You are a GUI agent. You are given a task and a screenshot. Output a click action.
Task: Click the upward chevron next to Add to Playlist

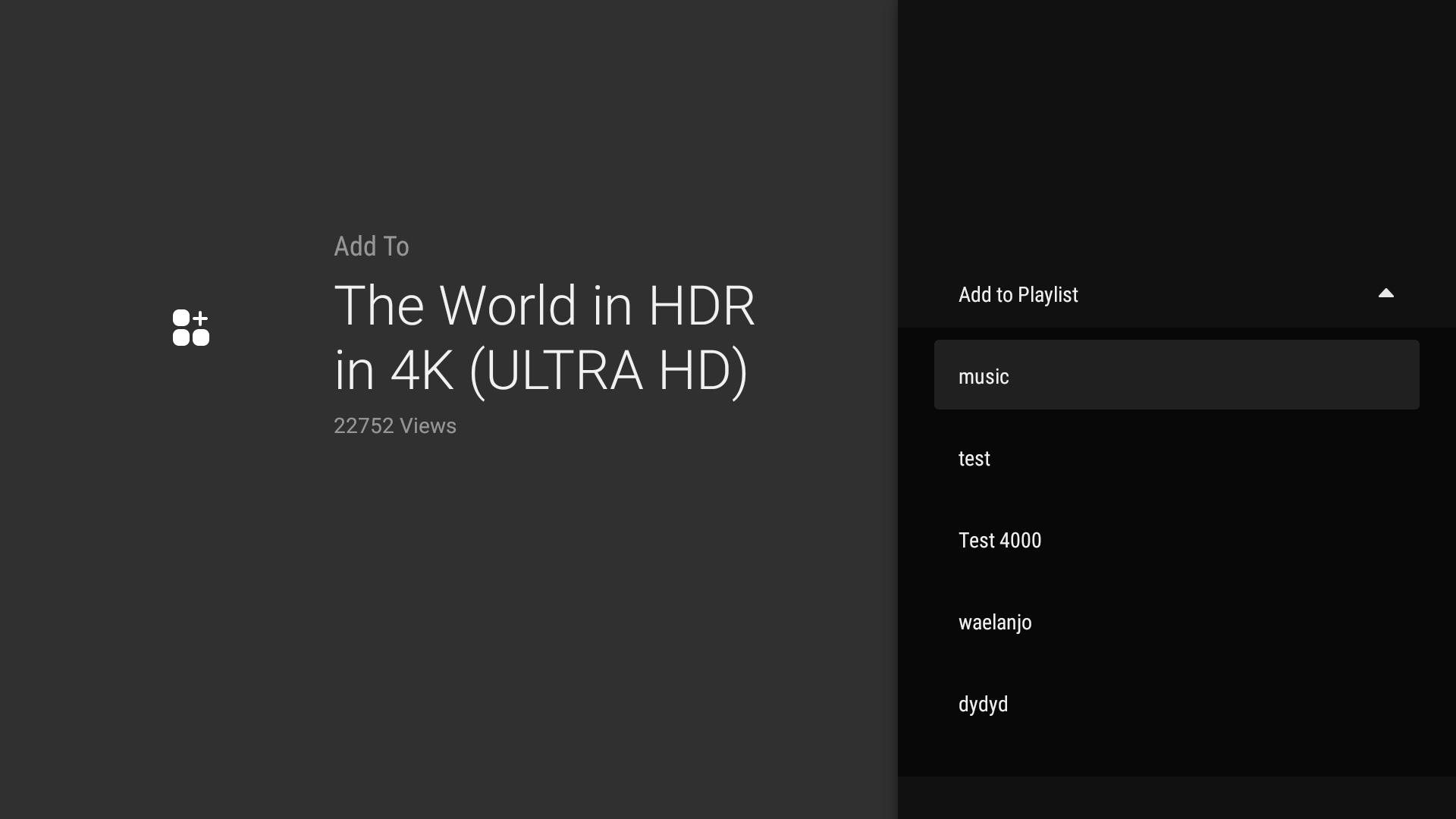1385,294
